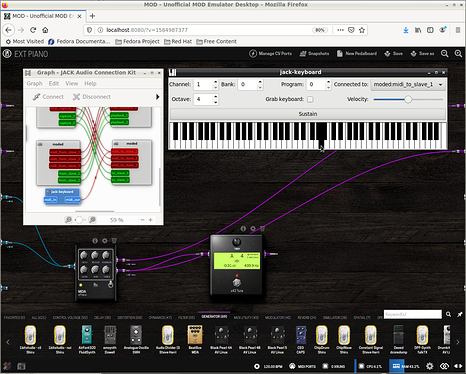Viewport: 466px width, 374px height.
Task: Decrease Octave value with down arrow
Action: pos(215,102)
